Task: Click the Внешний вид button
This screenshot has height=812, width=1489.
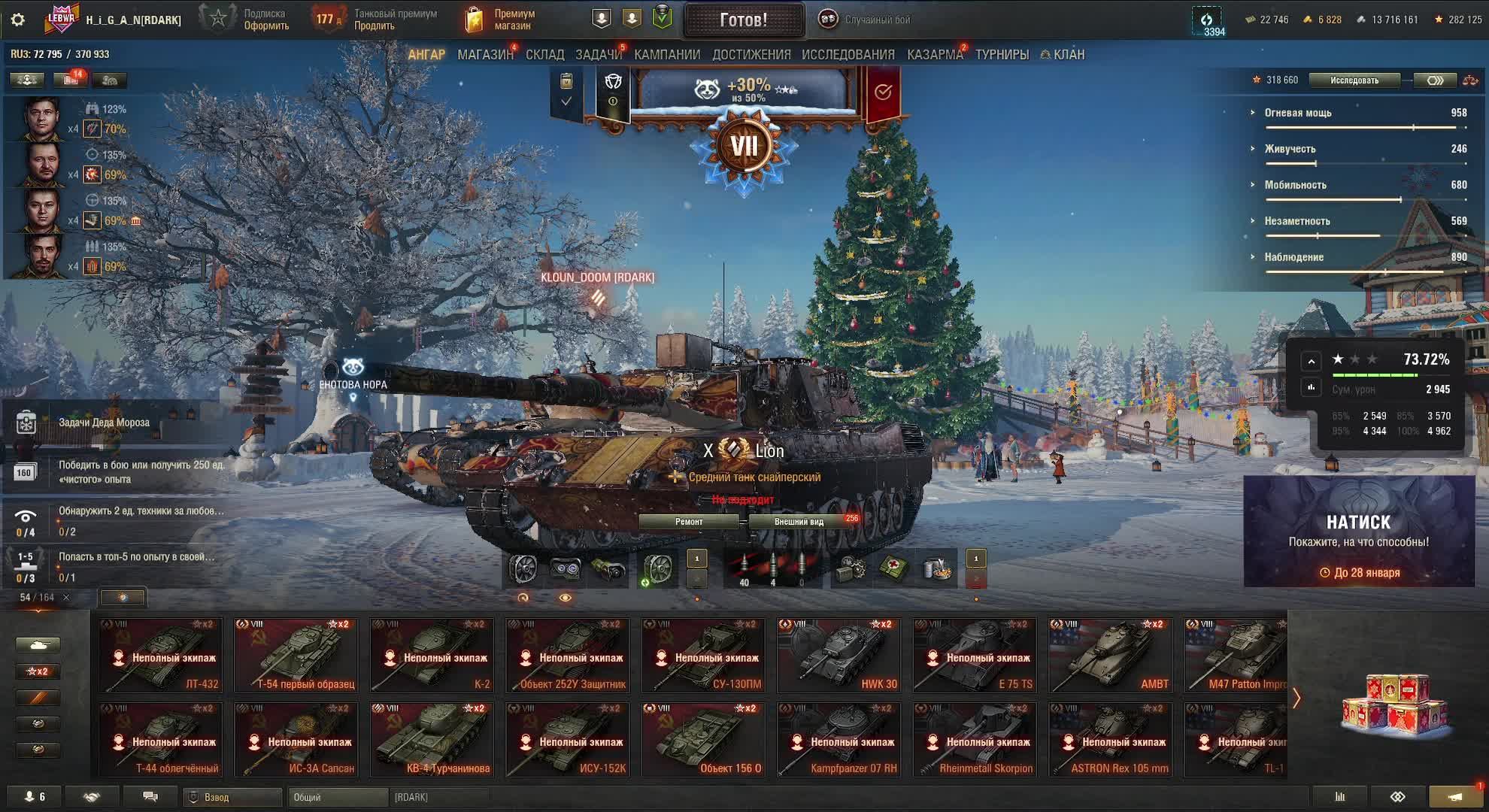Action: click(x=799, y=522)
